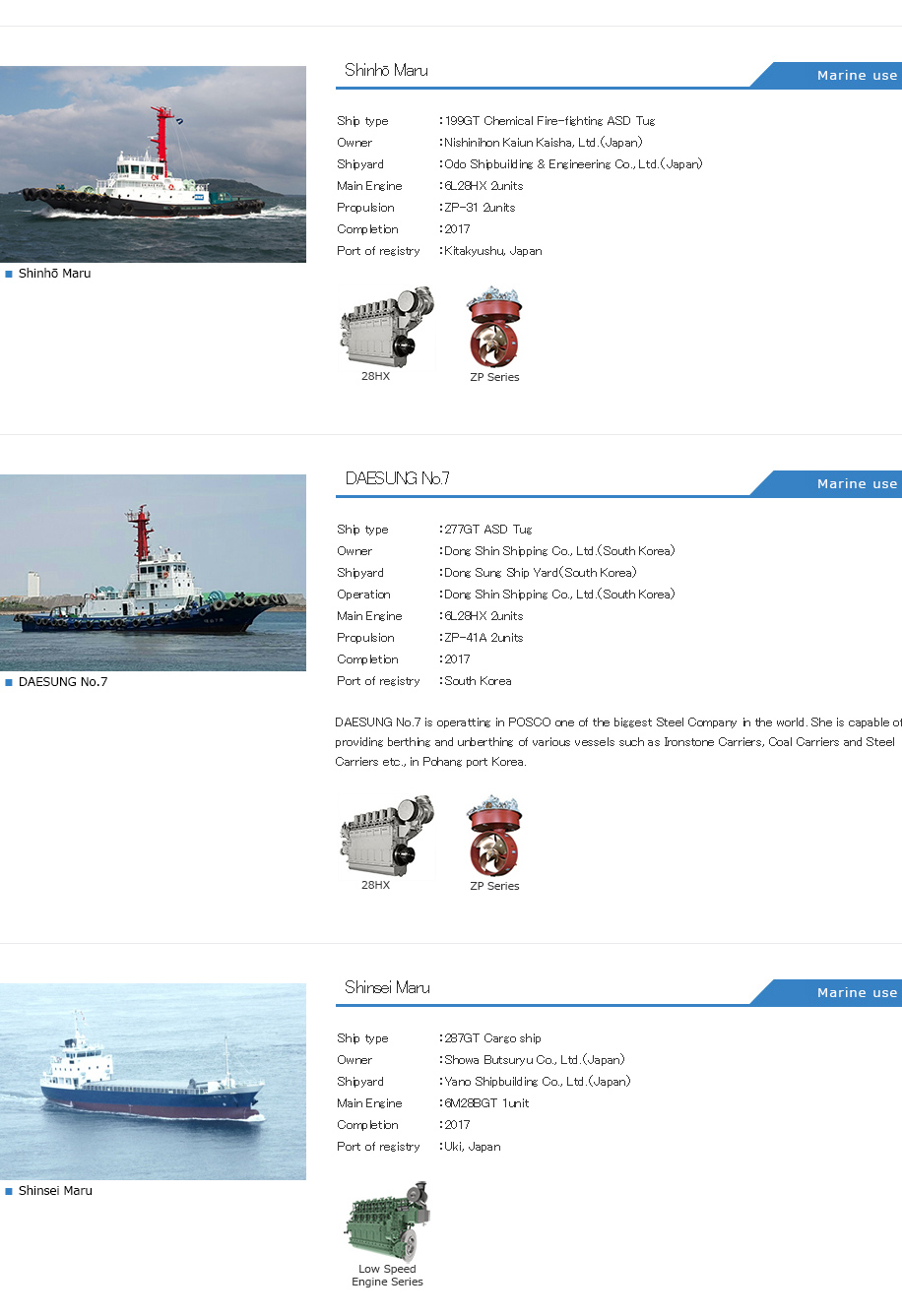The height and width of the screenshot is (1316, 902).
Task: Click the DAESUNG No.7 section heading
Action: tap(397, 478)
